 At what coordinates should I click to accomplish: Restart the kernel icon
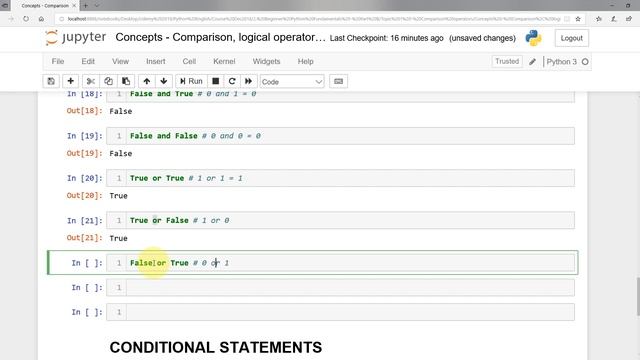point(232,81)
